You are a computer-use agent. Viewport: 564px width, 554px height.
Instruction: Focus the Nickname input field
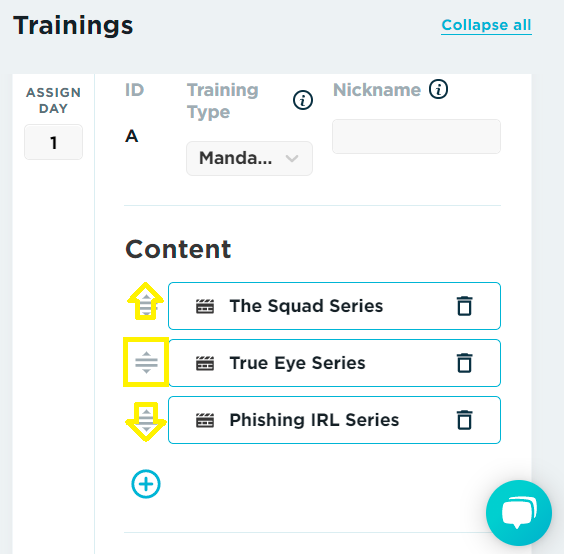[416, 136]
